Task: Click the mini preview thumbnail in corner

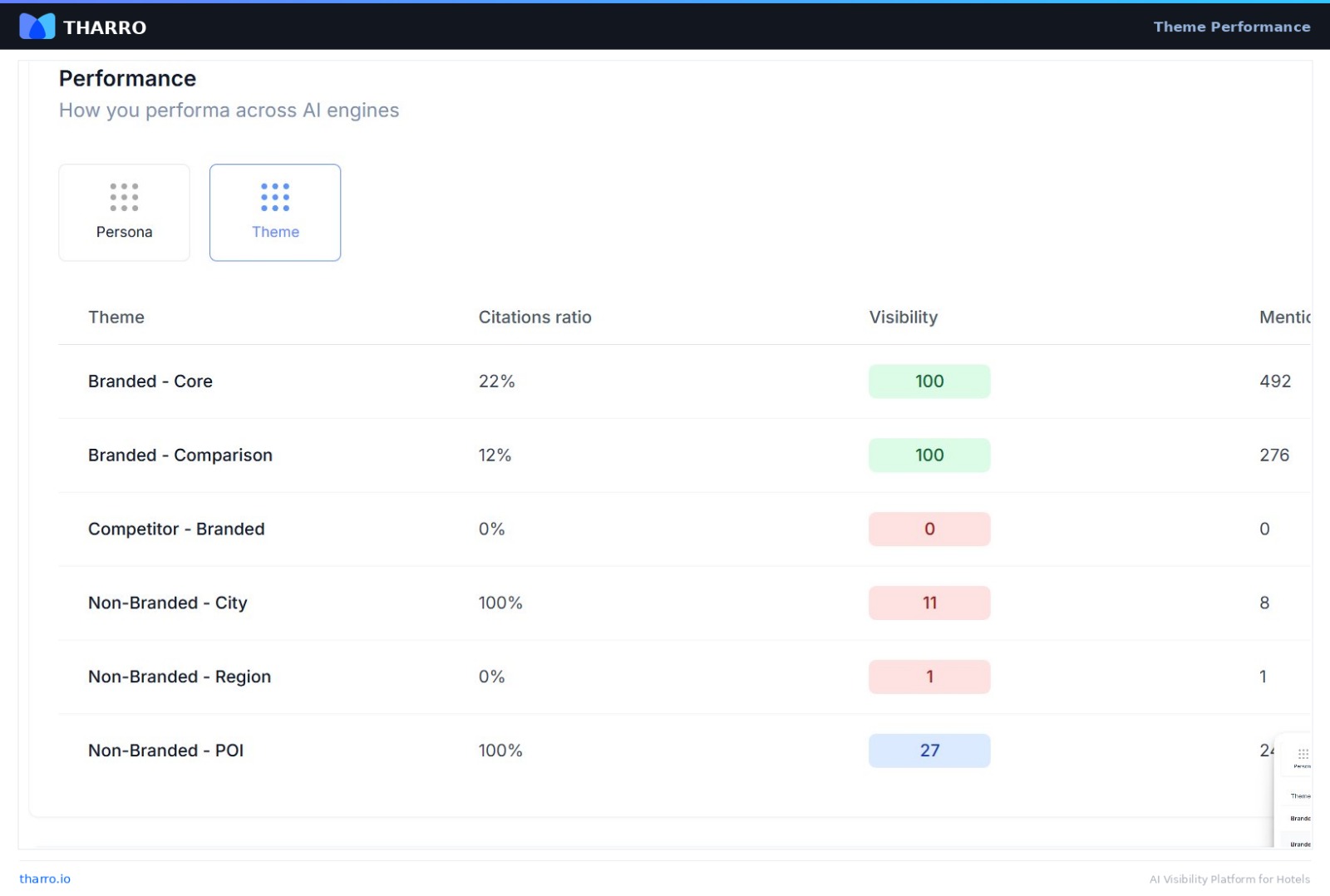Action: coord(1294,791)
